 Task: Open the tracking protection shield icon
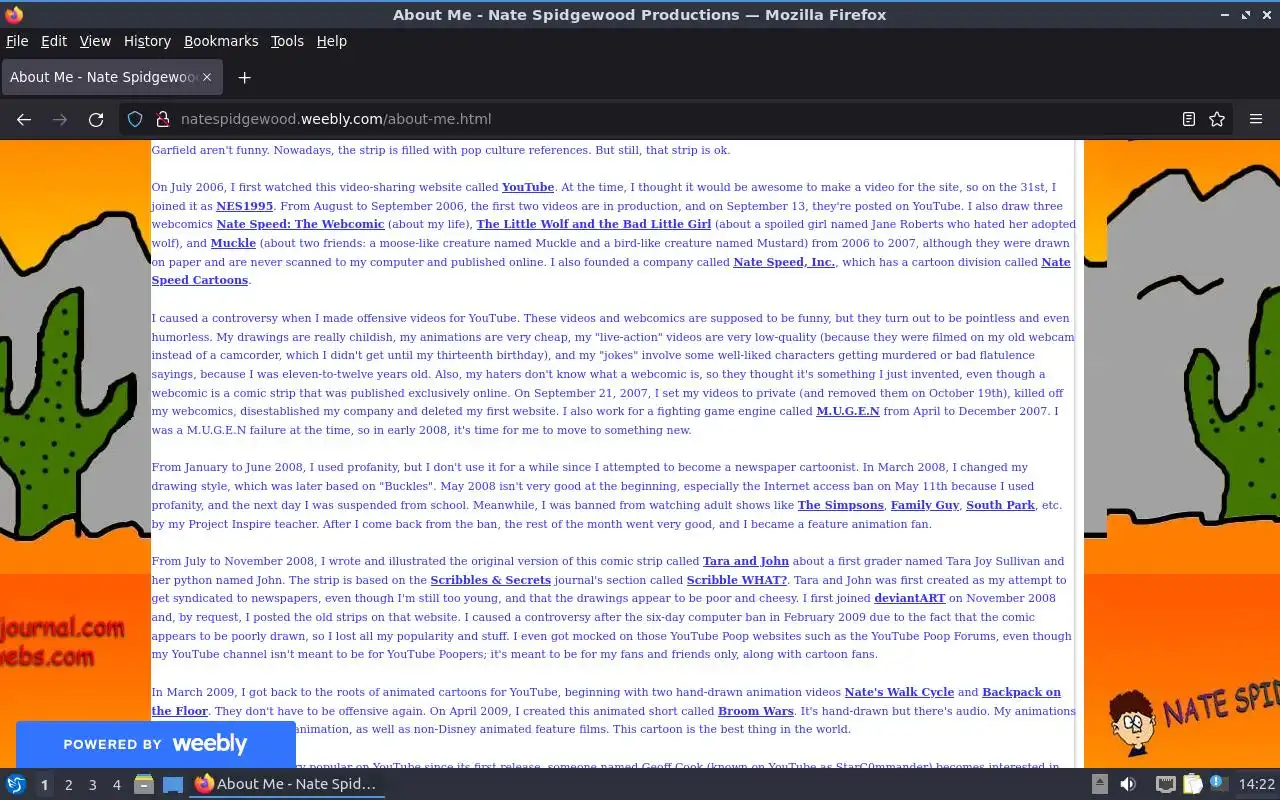pos(135,119)
